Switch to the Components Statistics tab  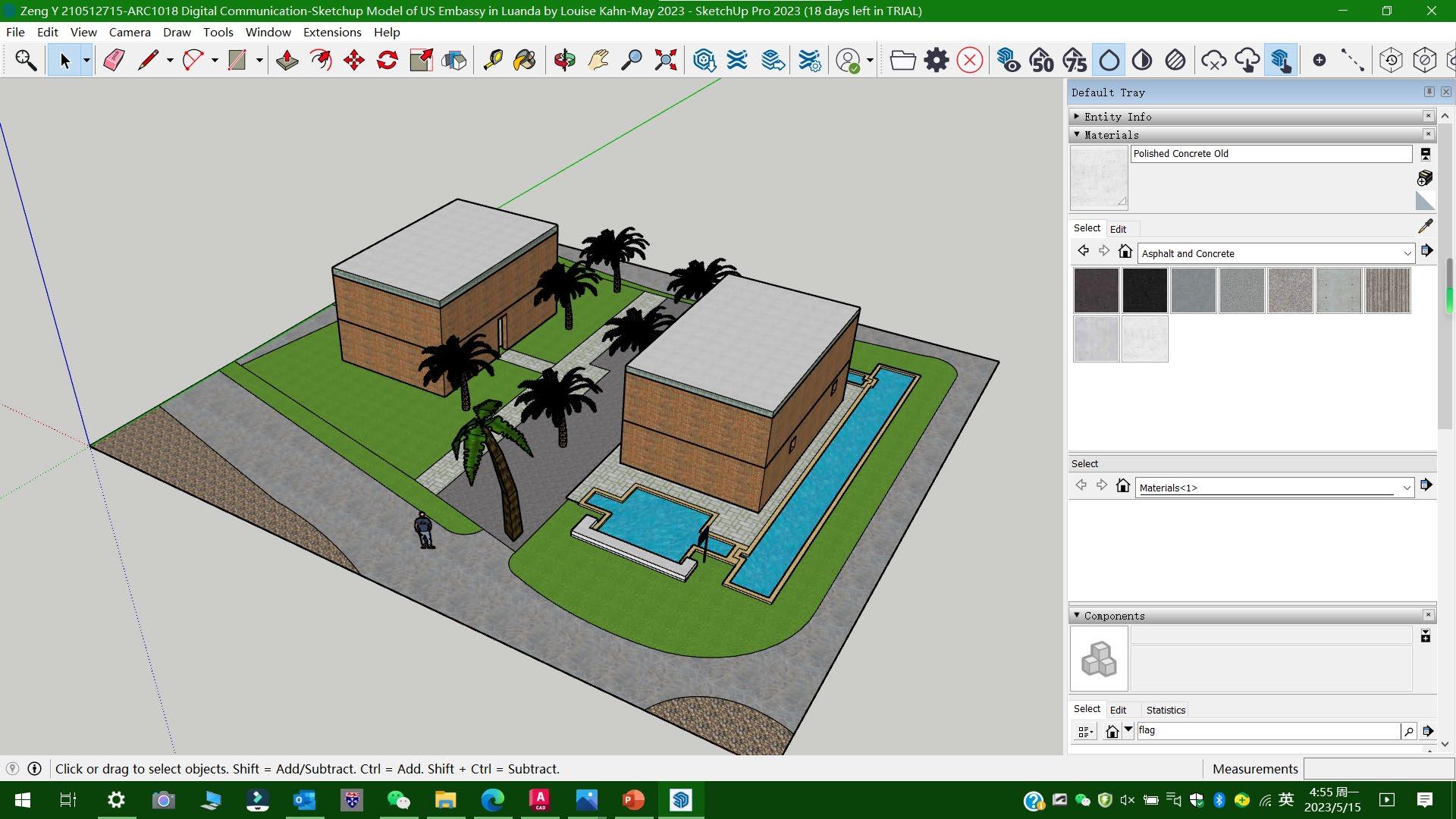tap(1165, 710)
